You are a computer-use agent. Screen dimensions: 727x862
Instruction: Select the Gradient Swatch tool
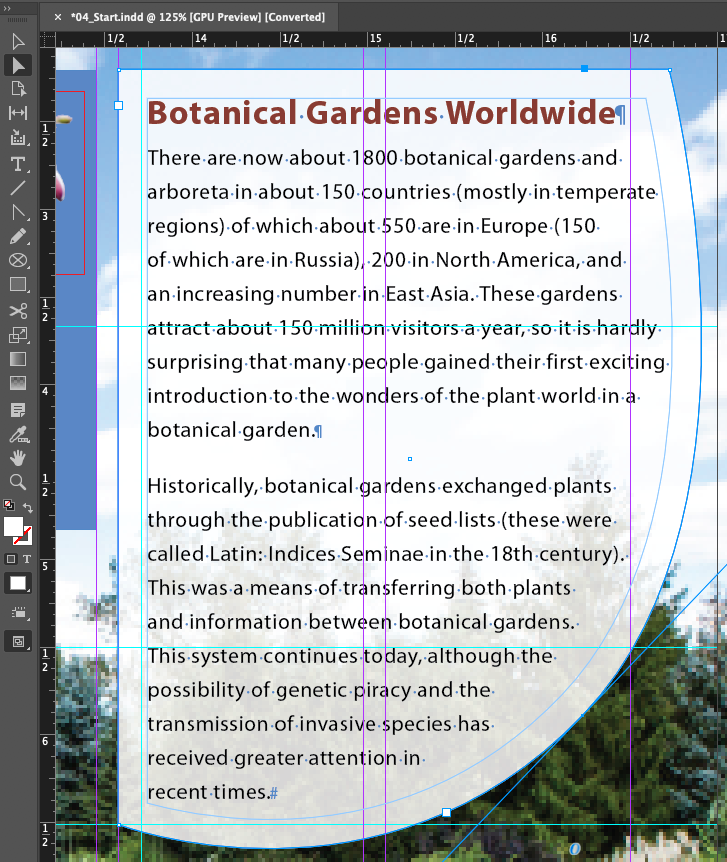pos(18,359)
